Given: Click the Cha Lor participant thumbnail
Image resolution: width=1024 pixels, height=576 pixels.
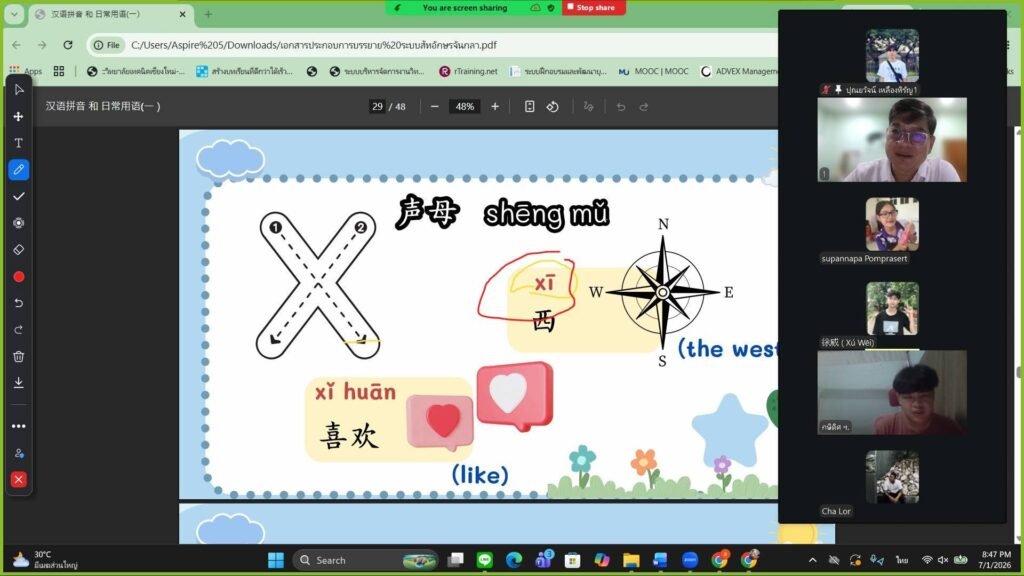Looking at the screenshot, I should (x=892, y=477).
